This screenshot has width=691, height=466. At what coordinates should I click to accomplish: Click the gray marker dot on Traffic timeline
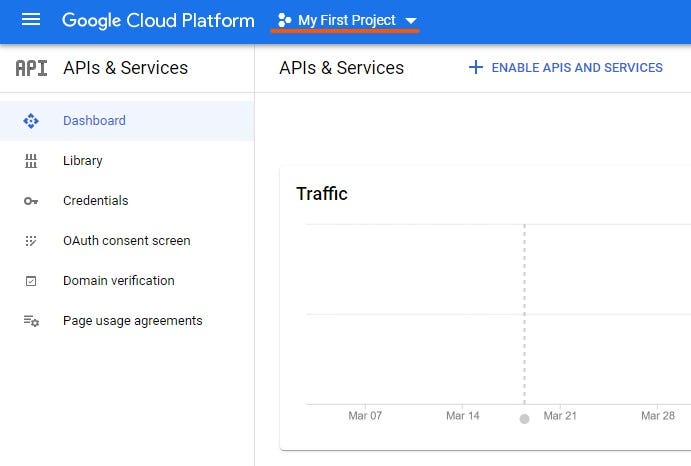coord(524,419)
